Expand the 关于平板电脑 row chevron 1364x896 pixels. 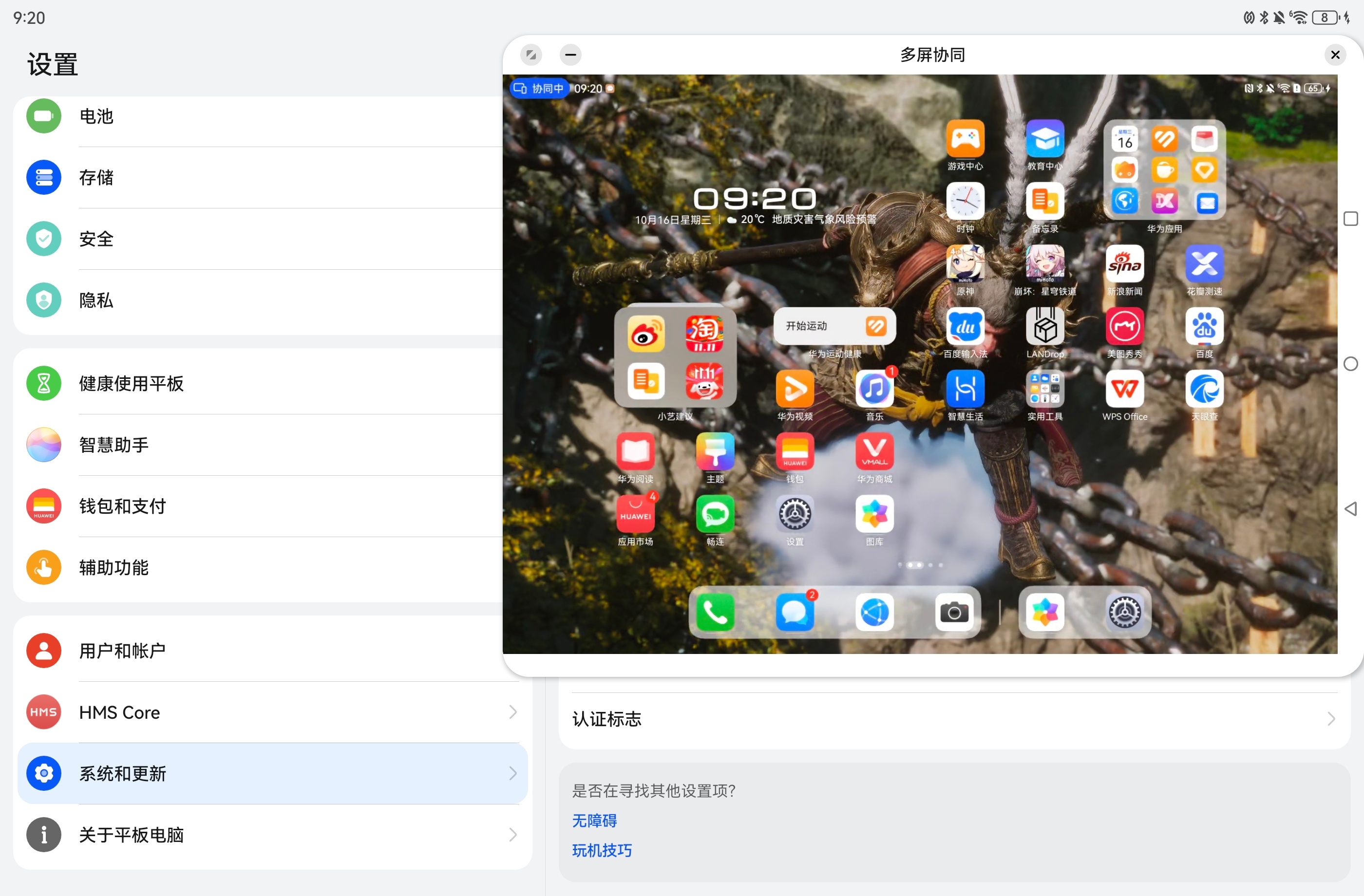point(513,835)
